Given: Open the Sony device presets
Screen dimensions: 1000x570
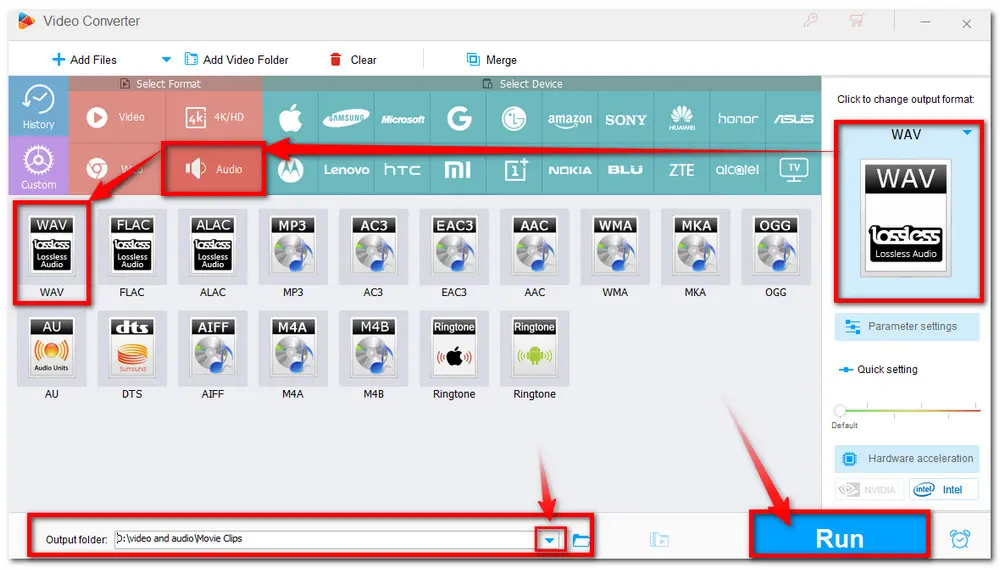Looking at the screenshot, I should 626,118.
